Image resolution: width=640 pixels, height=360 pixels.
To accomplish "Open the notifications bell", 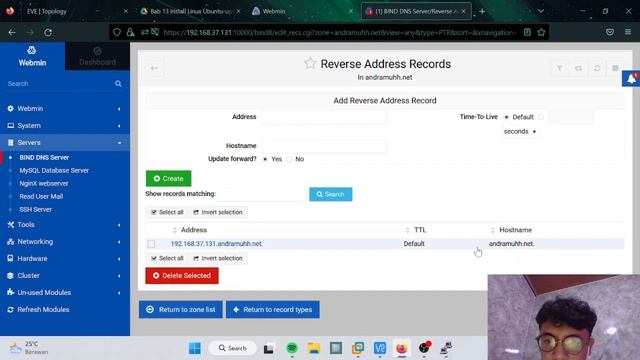I will click(631, 78).
